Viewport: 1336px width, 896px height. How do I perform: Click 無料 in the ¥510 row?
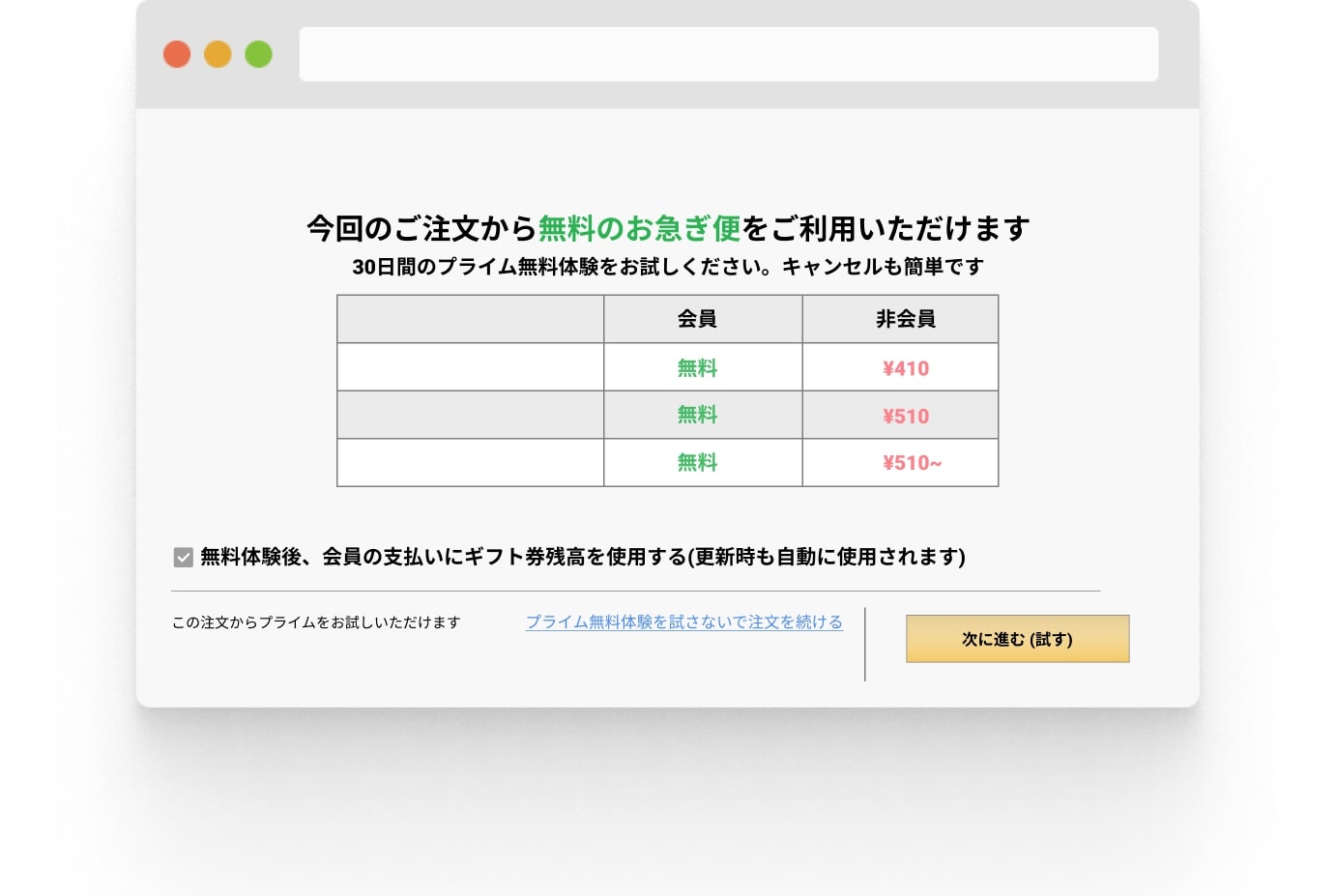tap(697, 416)
